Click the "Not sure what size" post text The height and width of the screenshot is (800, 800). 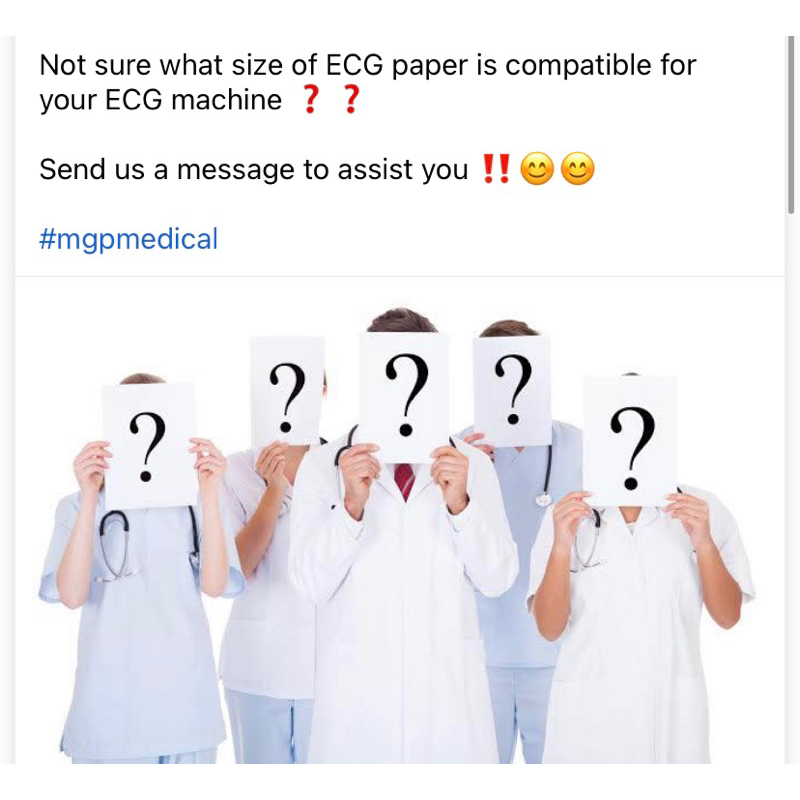(368, 65)
